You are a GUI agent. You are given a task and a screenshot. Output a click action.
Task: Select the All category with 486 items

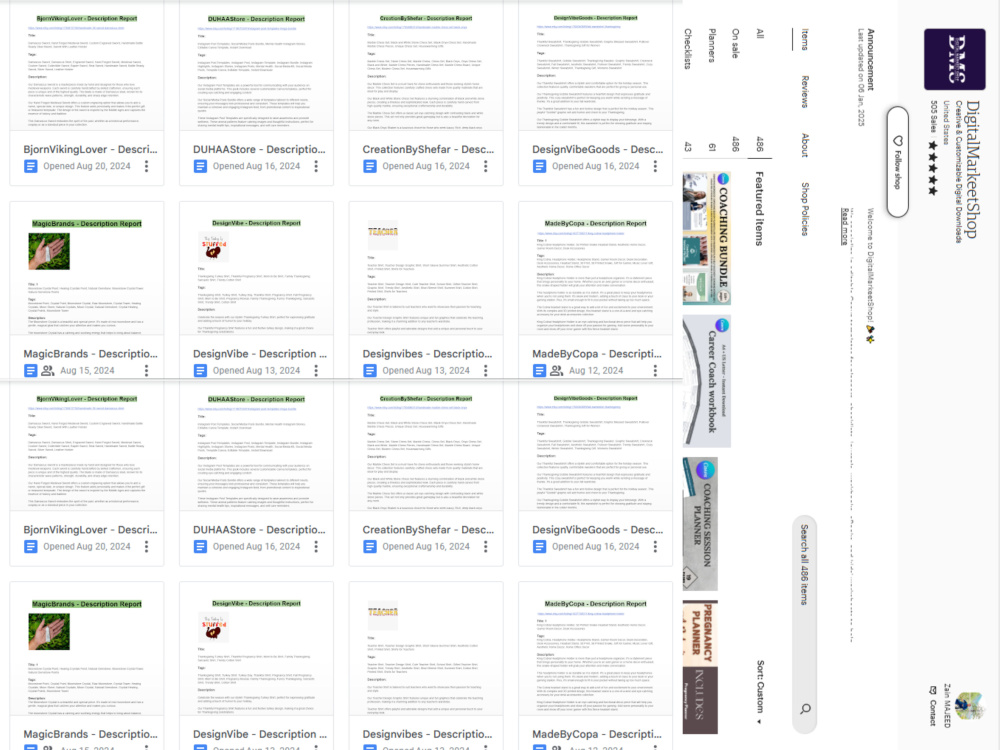(760, 33)
